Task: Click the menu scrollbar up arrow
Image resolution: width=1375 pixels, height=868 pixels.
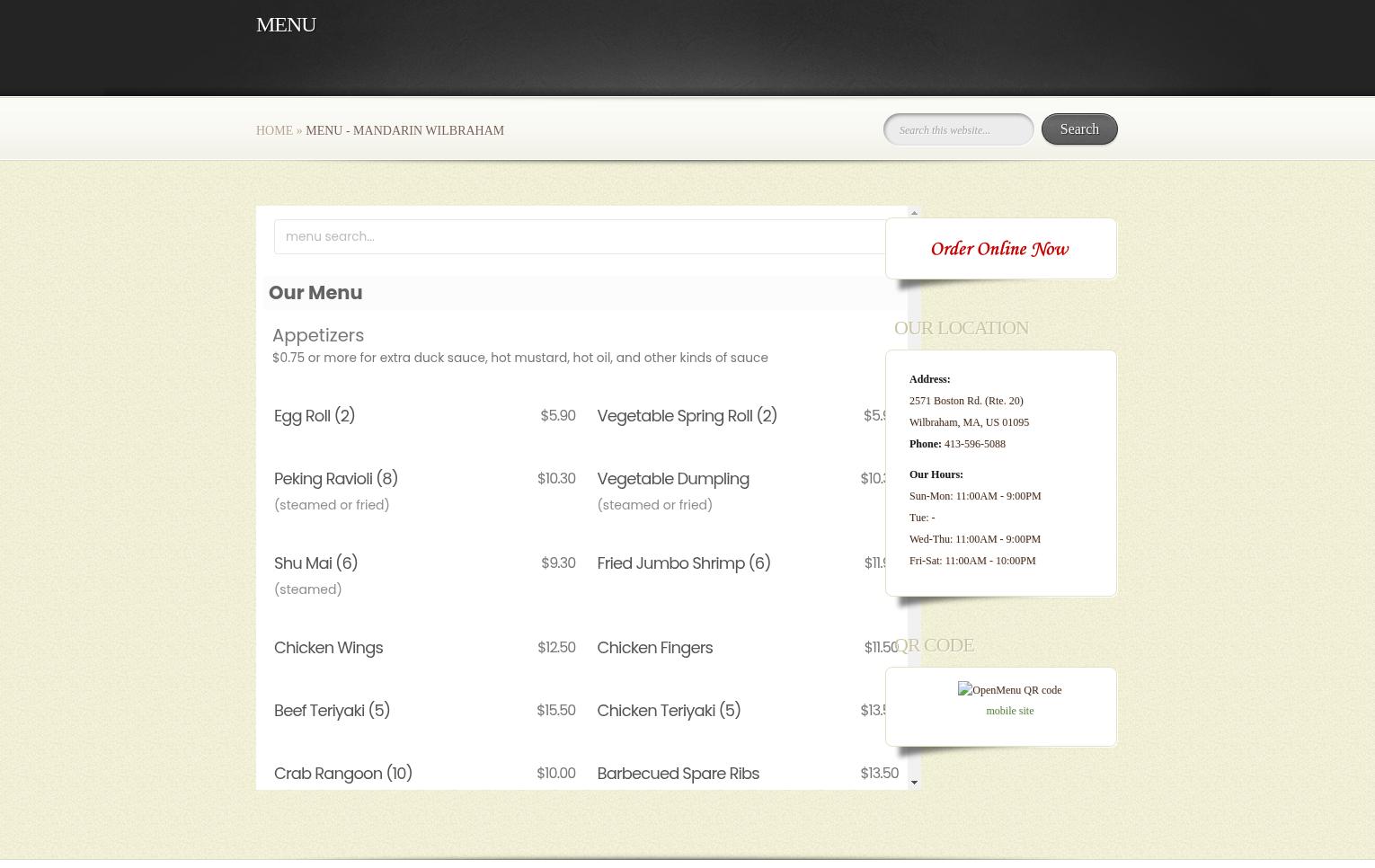Action: tap(914, 213)
